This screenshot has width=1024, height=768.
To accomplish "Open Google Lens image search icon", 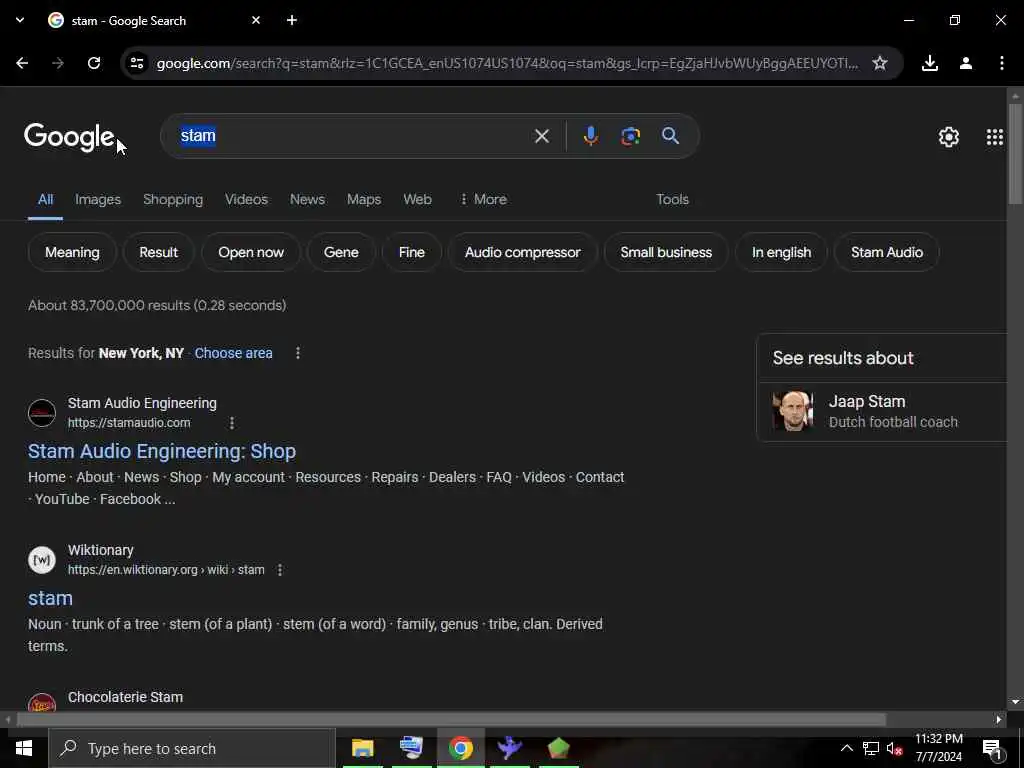I will pyautogui.click(x=630, y=136).
